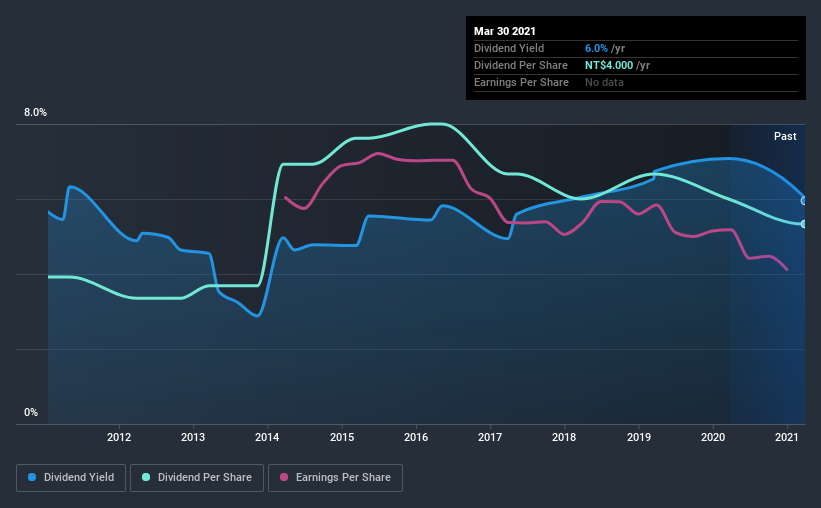Viewport: 821px width, 508px height.
Task: Click the teal Dividend Per Share legend dot
Action: pos(146,477)
